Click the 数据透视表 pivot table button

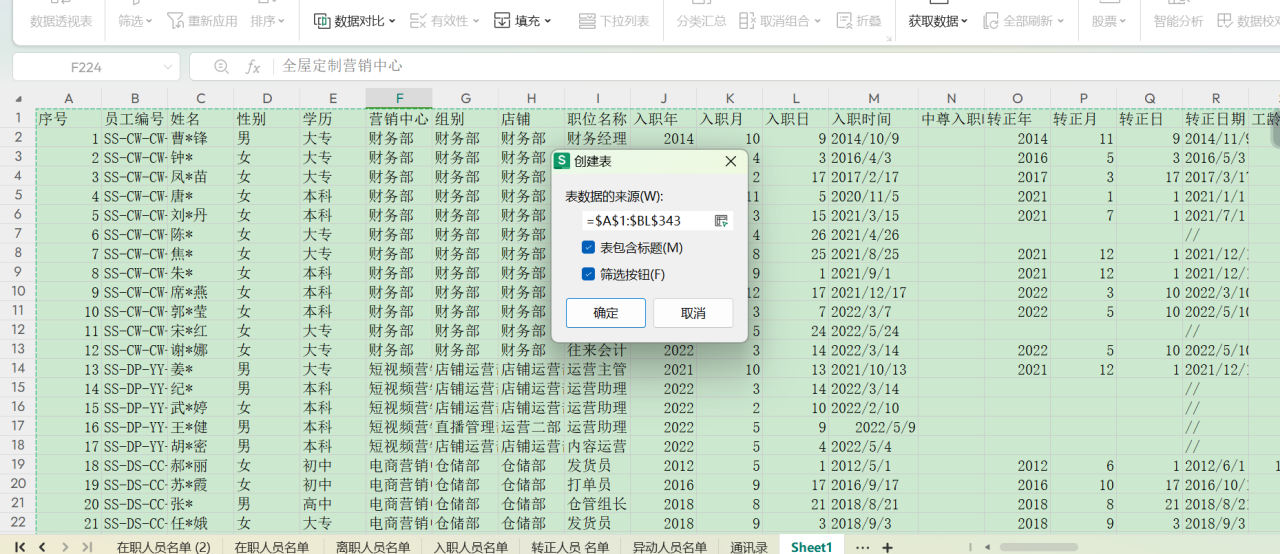tap(61, 20)
